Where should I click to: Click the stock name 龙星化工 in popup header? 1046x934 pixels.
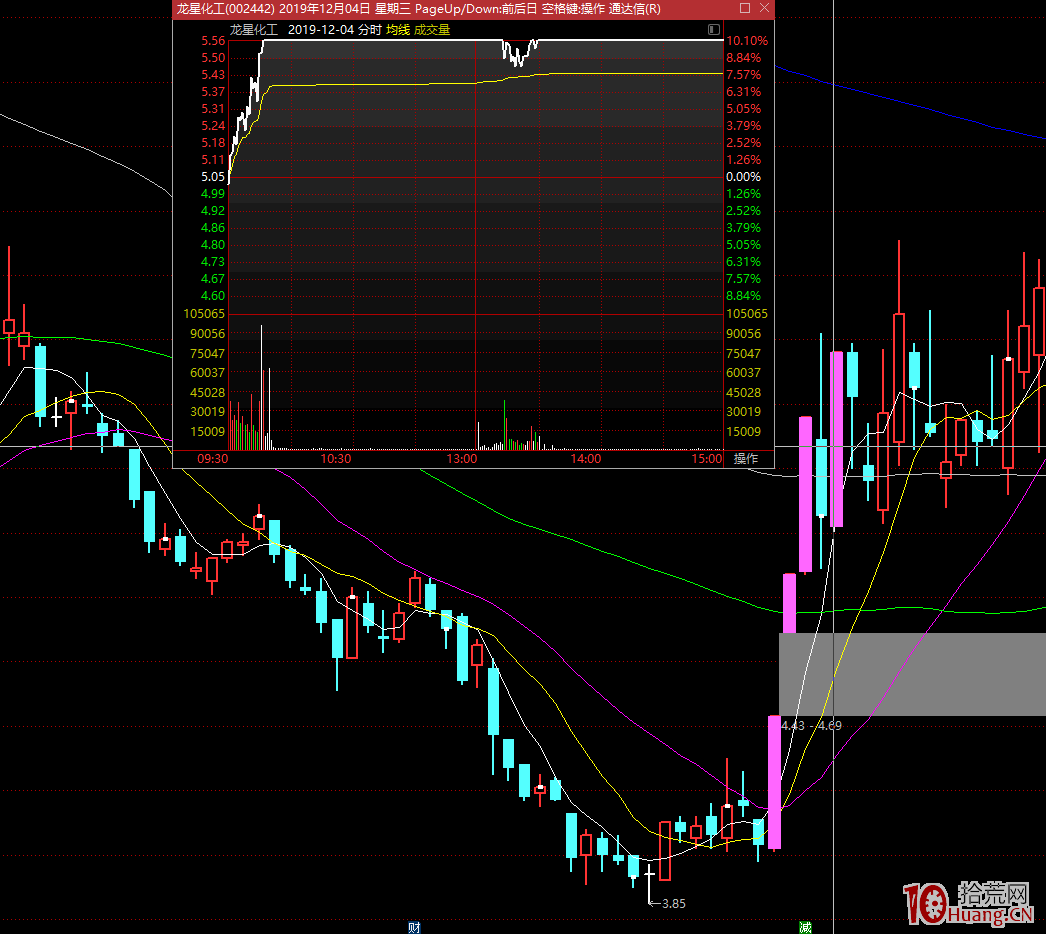click(x=253, y=29)
